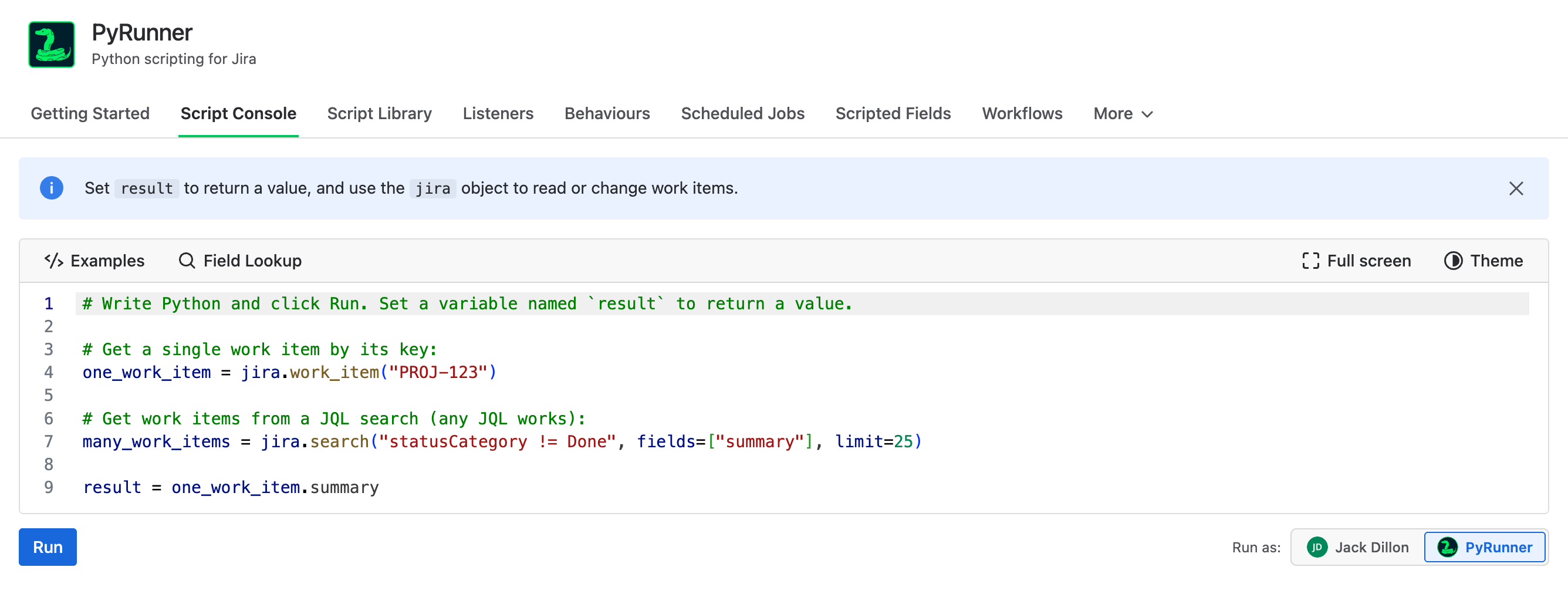Toggle the editor Theme
1568x594 pixels.
click(1483, 261)
